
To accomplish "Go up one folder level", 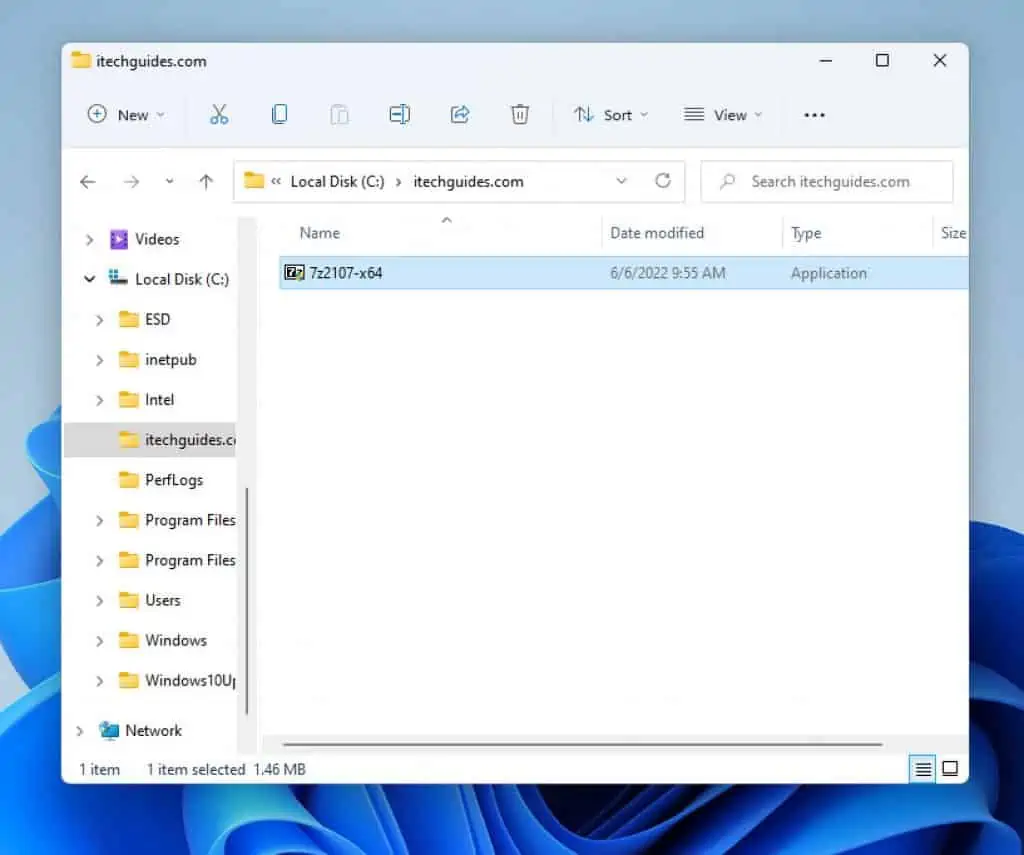I will (x=206, y=182).
